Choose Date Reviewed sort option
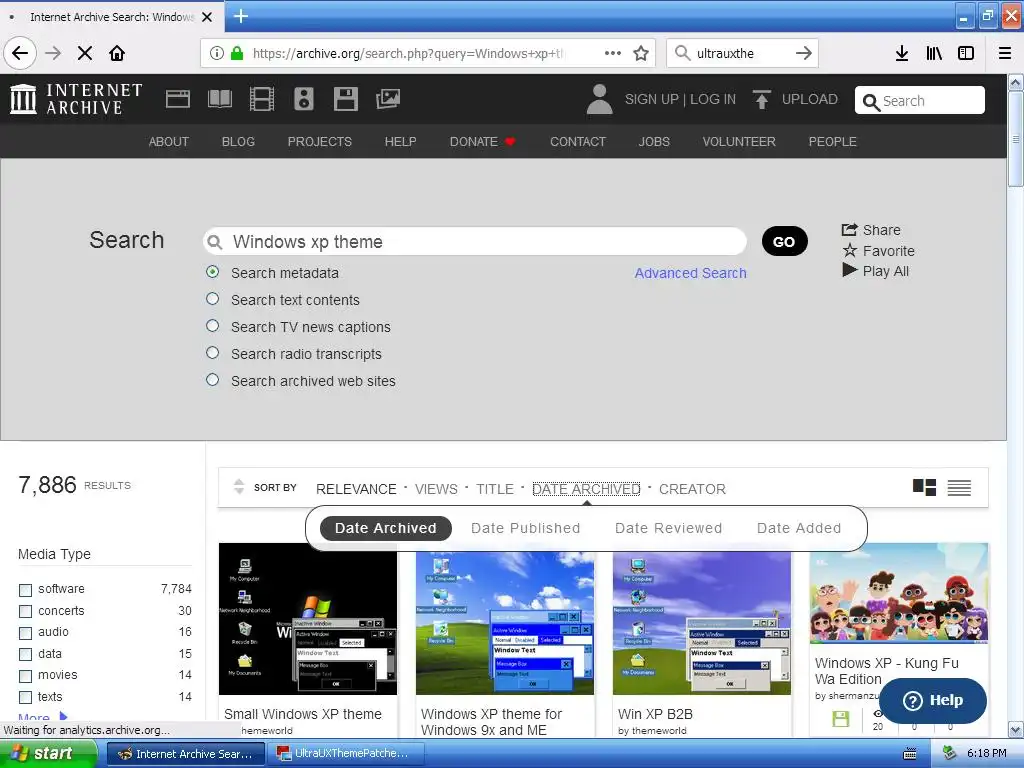This screenshot has width=1024, height=768. point(669,528)
